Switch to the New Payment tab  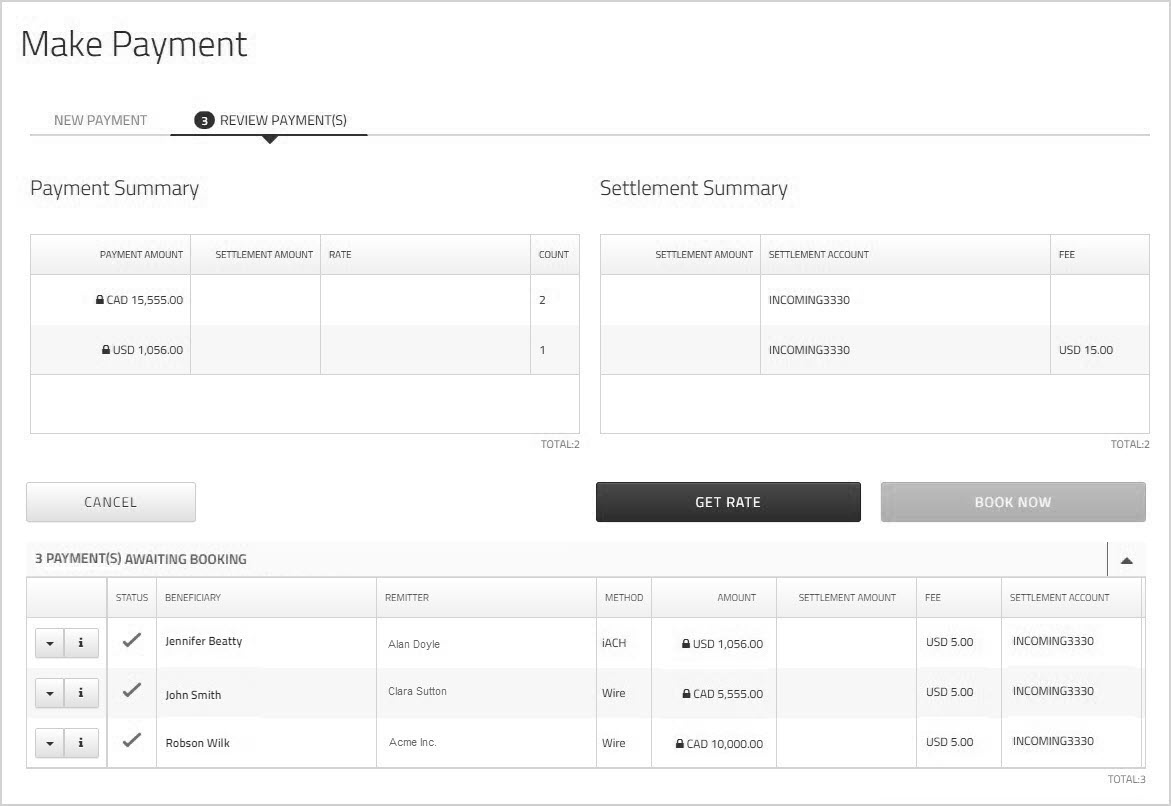100,120
